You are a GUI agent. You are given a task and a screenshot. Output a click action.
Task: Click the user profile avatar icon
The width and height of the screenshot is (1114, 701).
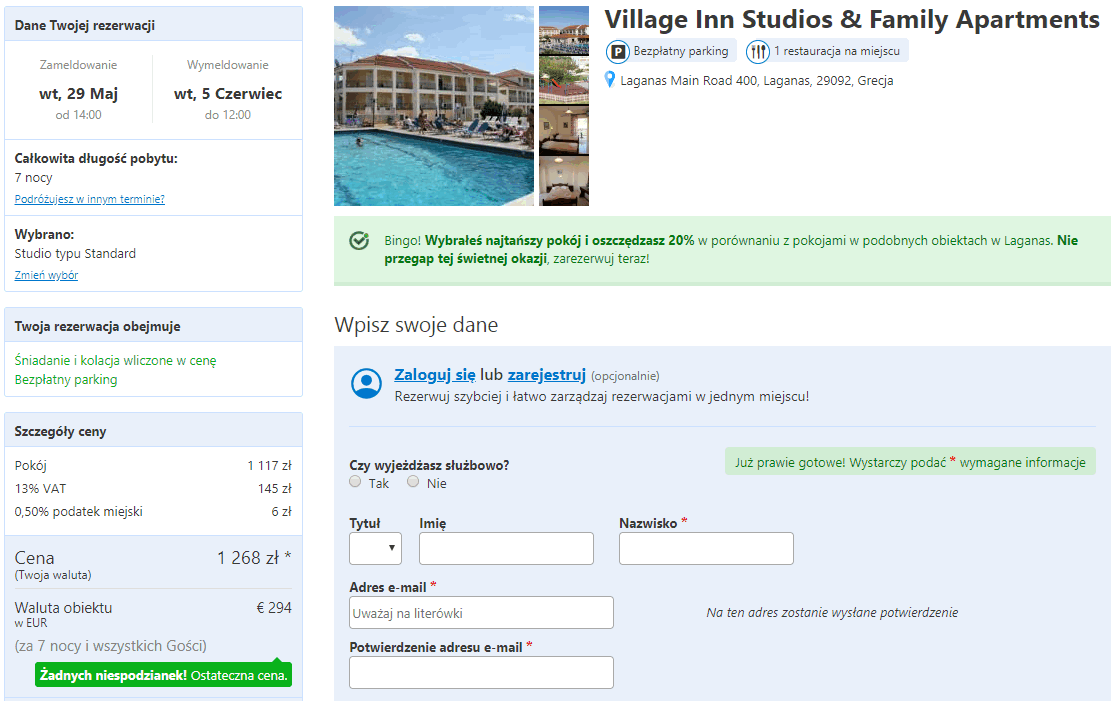(x=367, y=384)
